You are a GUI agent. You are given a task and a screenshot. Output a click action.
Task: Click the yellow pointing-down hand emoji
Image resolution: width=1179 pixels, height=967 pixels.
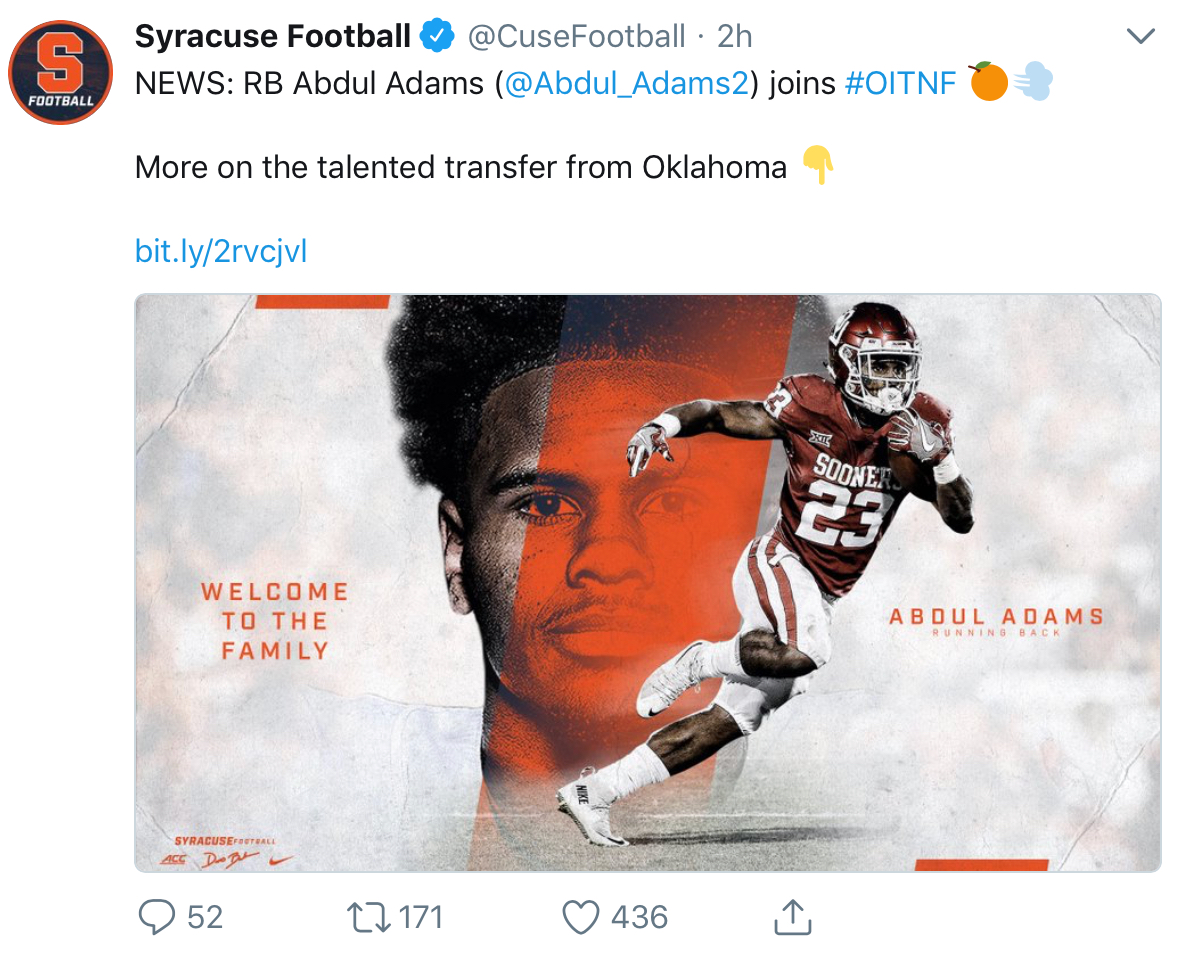pos(818,166)
